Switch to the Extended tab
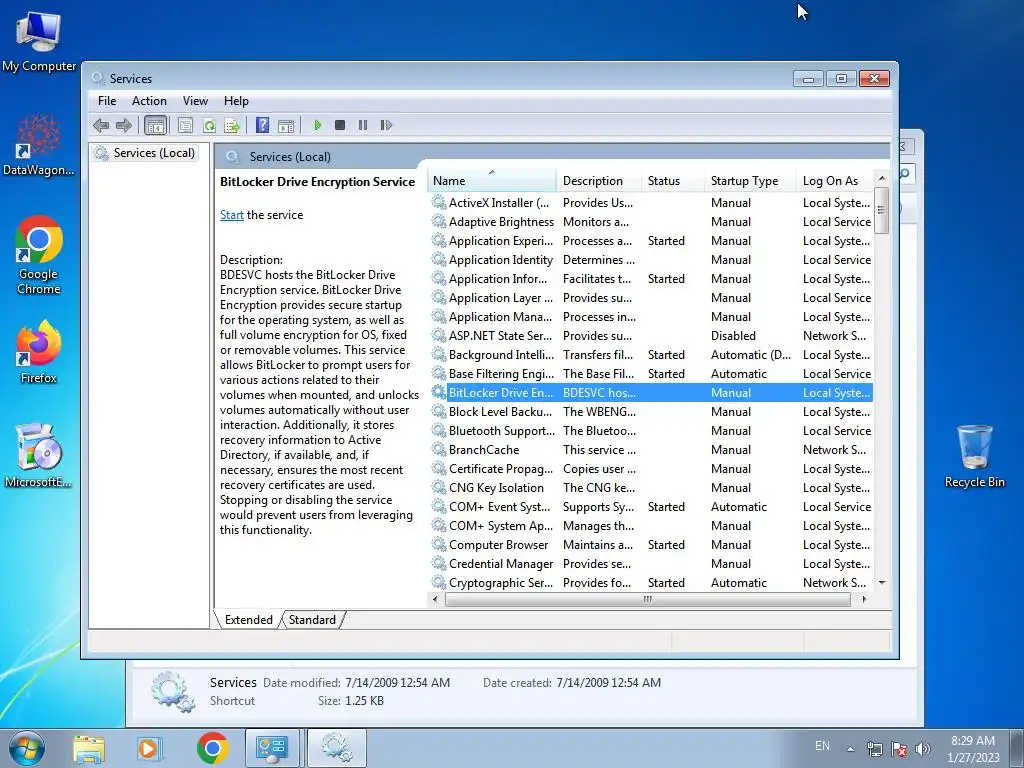The width and height of the screenshot is (1024, 768). pos(248,620)
